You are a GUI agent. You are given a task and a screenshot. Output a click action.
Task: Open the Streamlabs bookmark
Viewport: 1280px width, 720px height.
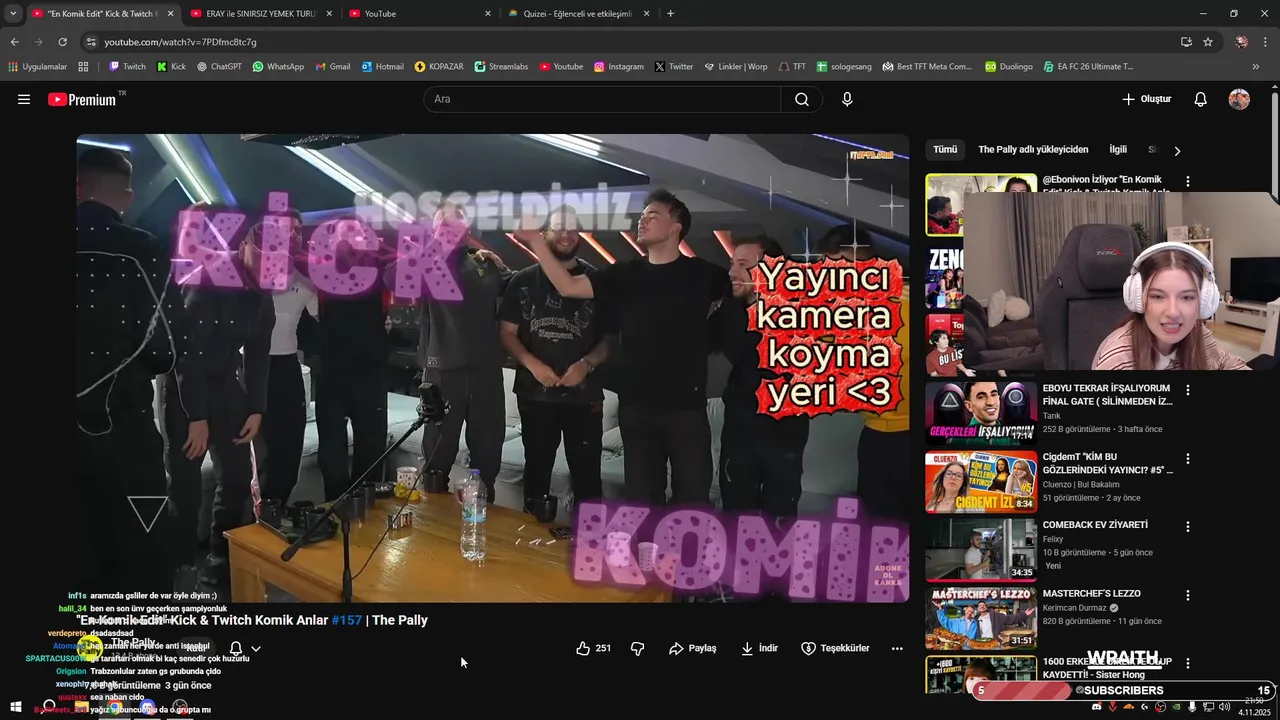501,67
